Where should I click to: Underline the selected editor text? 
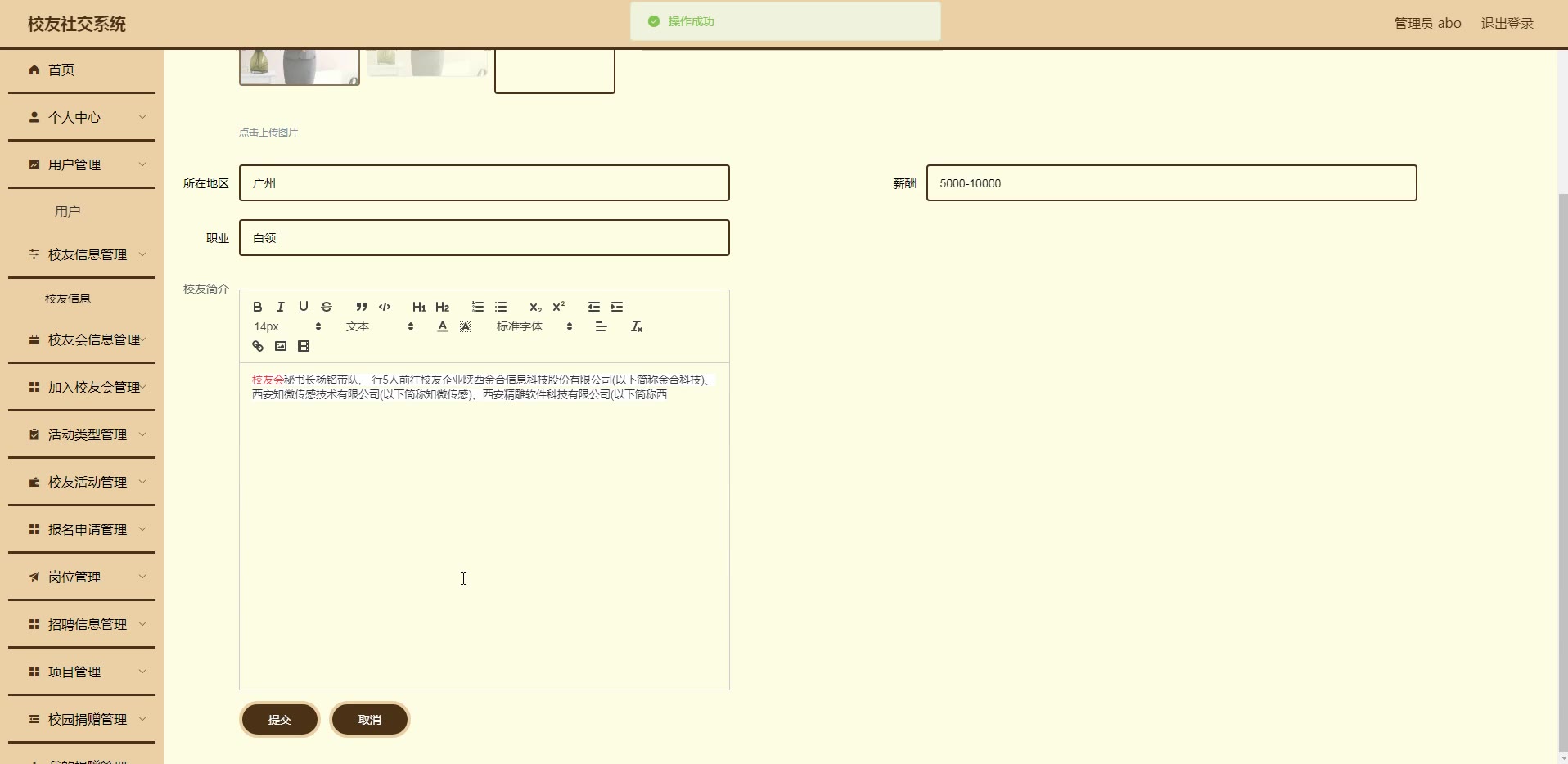(304, 307)
